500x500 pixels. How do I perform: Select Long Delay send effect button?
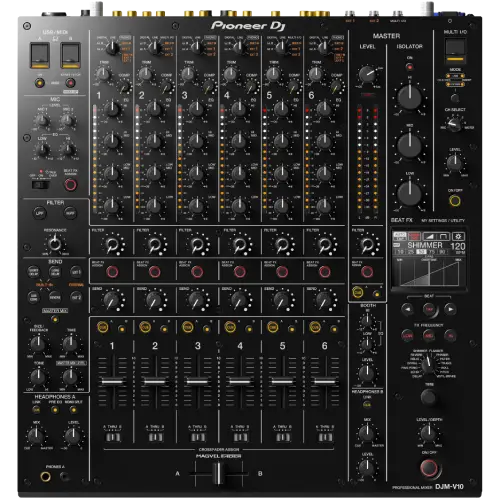pos(55,272)
